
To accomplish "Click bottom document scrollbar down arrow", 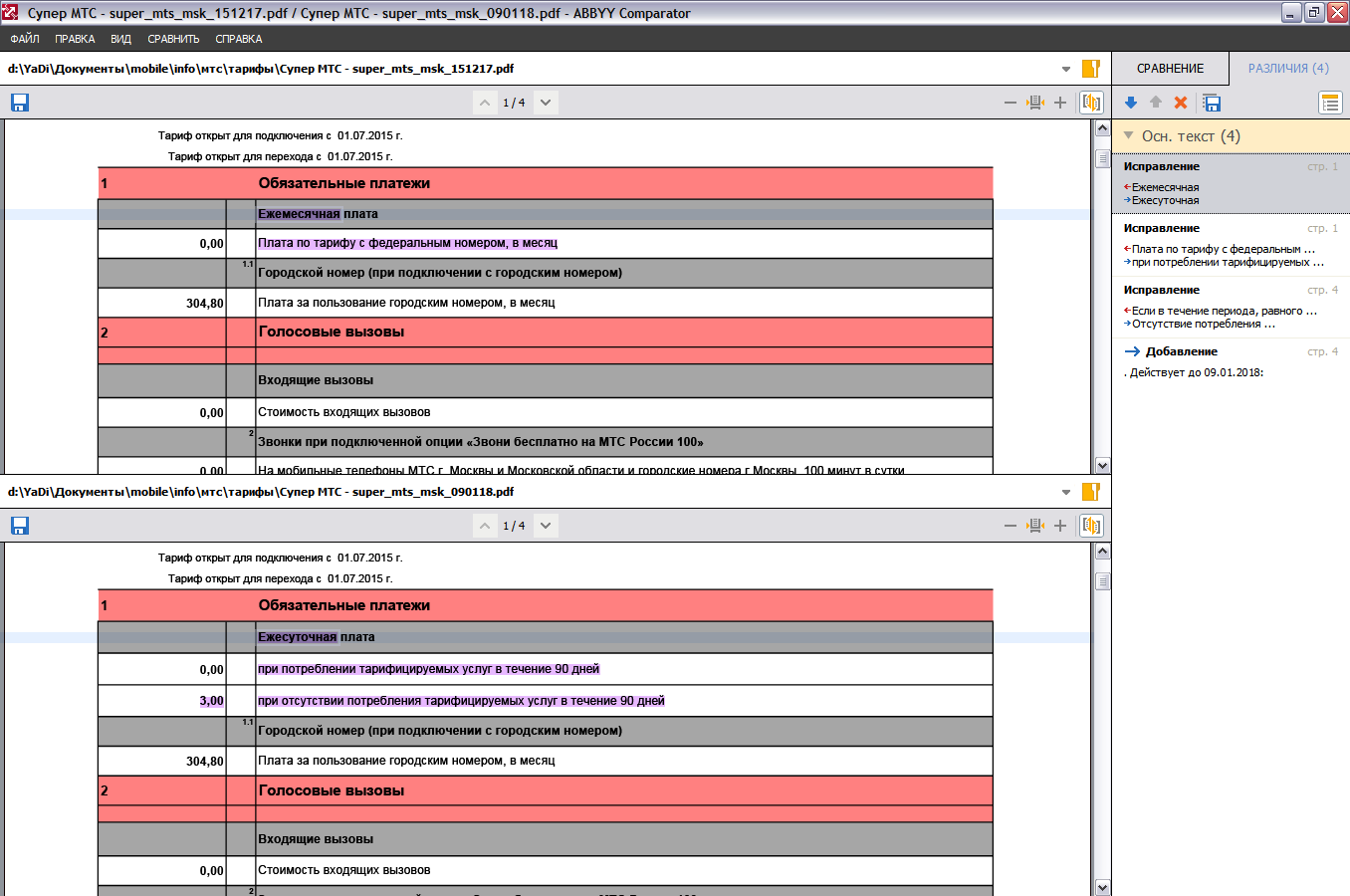I will tap(1102, 887).
